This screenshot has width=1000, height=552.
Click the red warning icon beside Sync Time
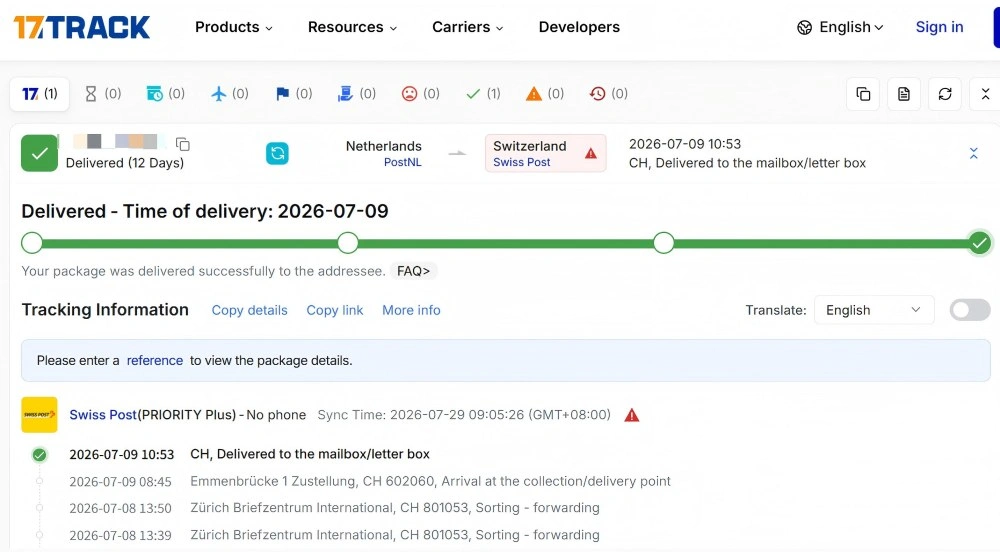[x=631, y=416]
